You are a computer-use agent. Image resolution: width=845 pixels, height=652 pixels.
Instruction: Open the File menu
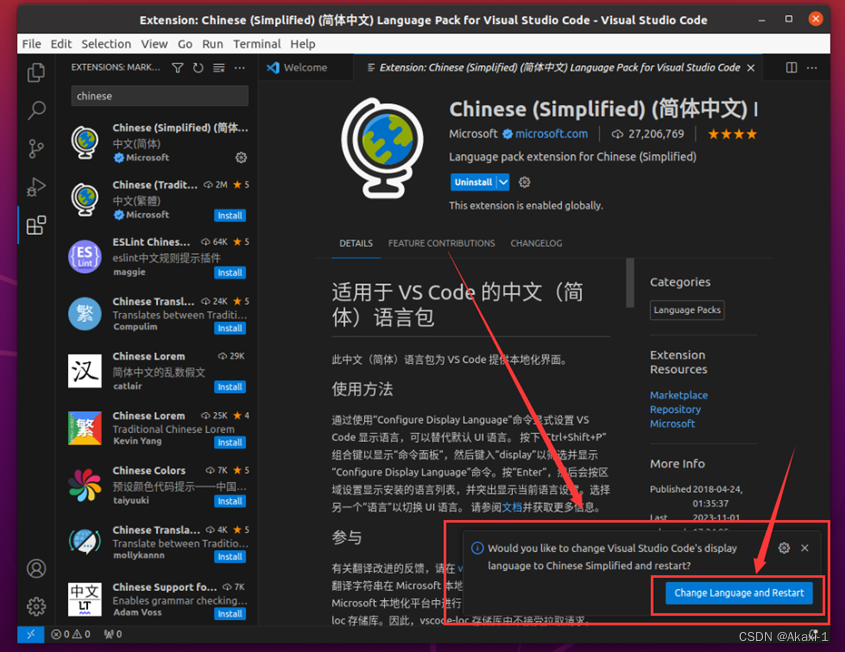[x=31, y=44]
